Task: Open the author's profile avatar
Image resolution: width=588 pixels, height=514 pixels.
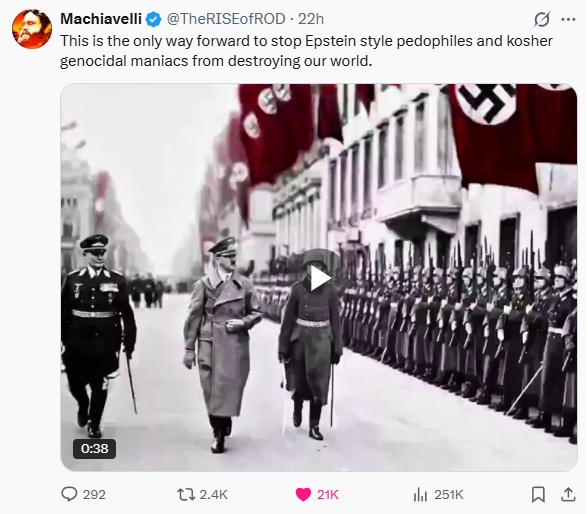Action: pyautogui.click(x=32, y=29)
